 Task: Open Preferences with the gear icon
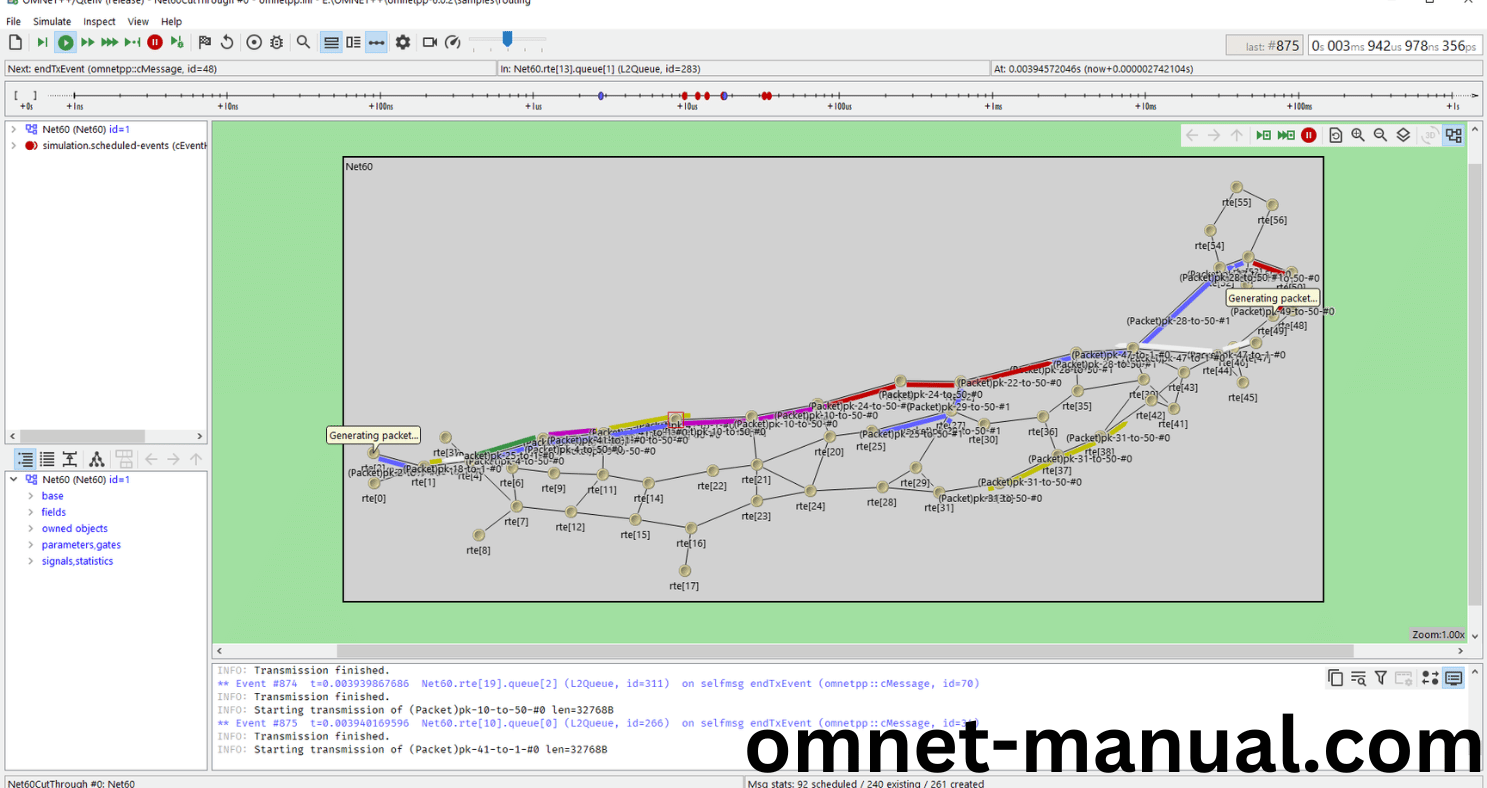click(x=403, y=42)
